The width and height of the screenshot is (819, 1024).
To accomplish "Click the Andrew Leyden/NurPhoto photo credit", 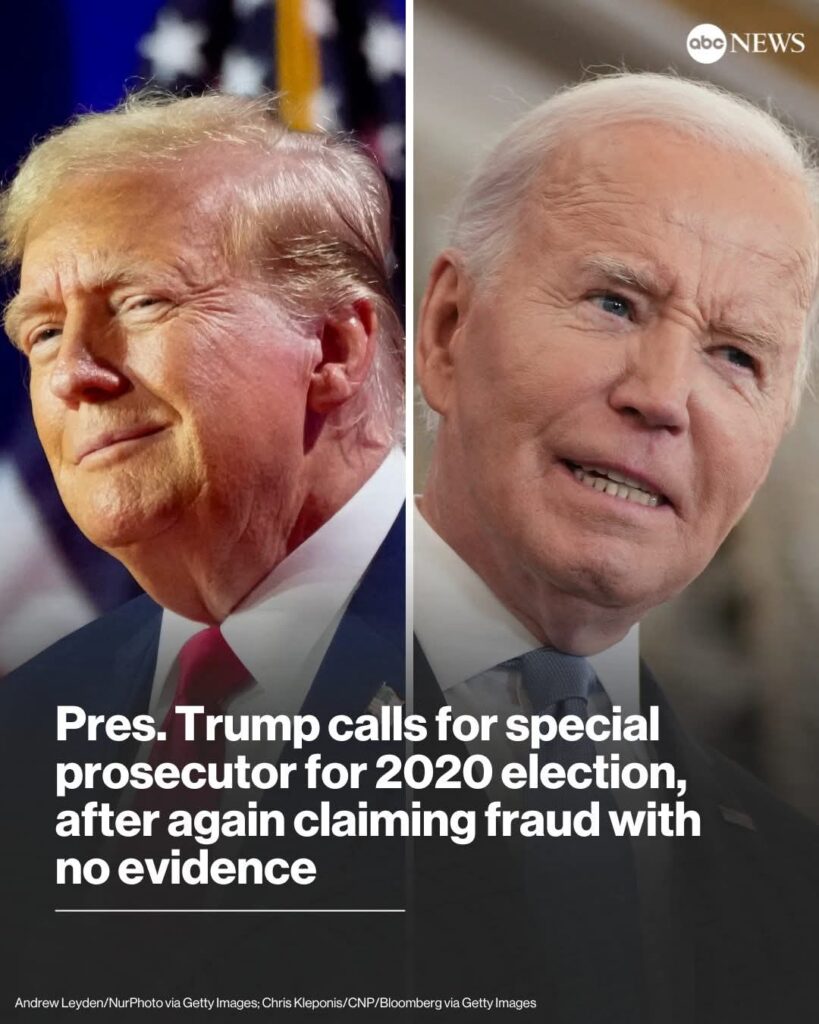I will coord(136,1002).
